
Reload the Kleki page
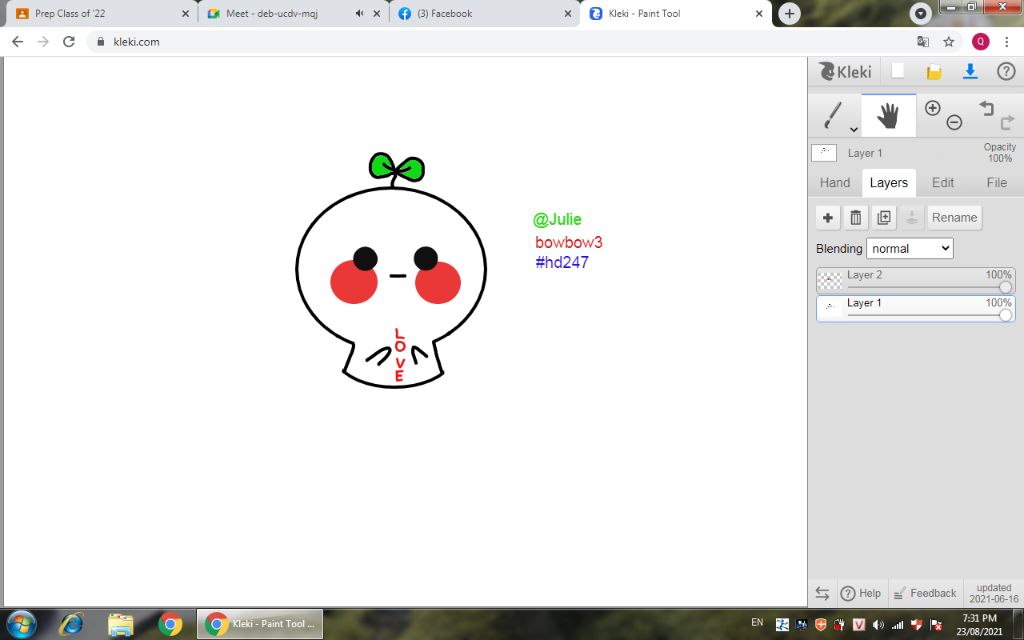[69, 42]
